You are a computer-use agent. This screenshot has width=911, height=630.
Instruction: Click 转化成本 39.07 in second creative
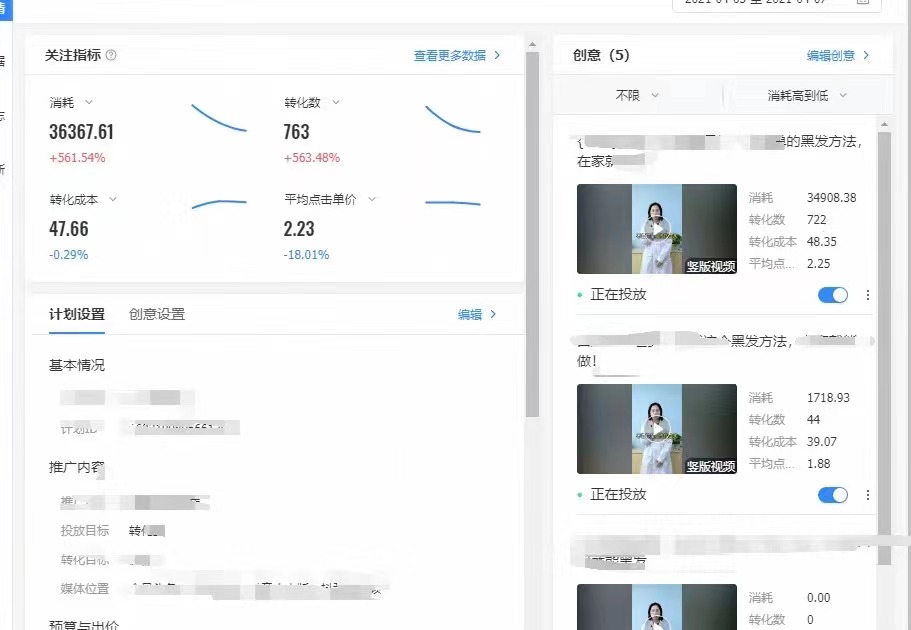tap(822, 442)
